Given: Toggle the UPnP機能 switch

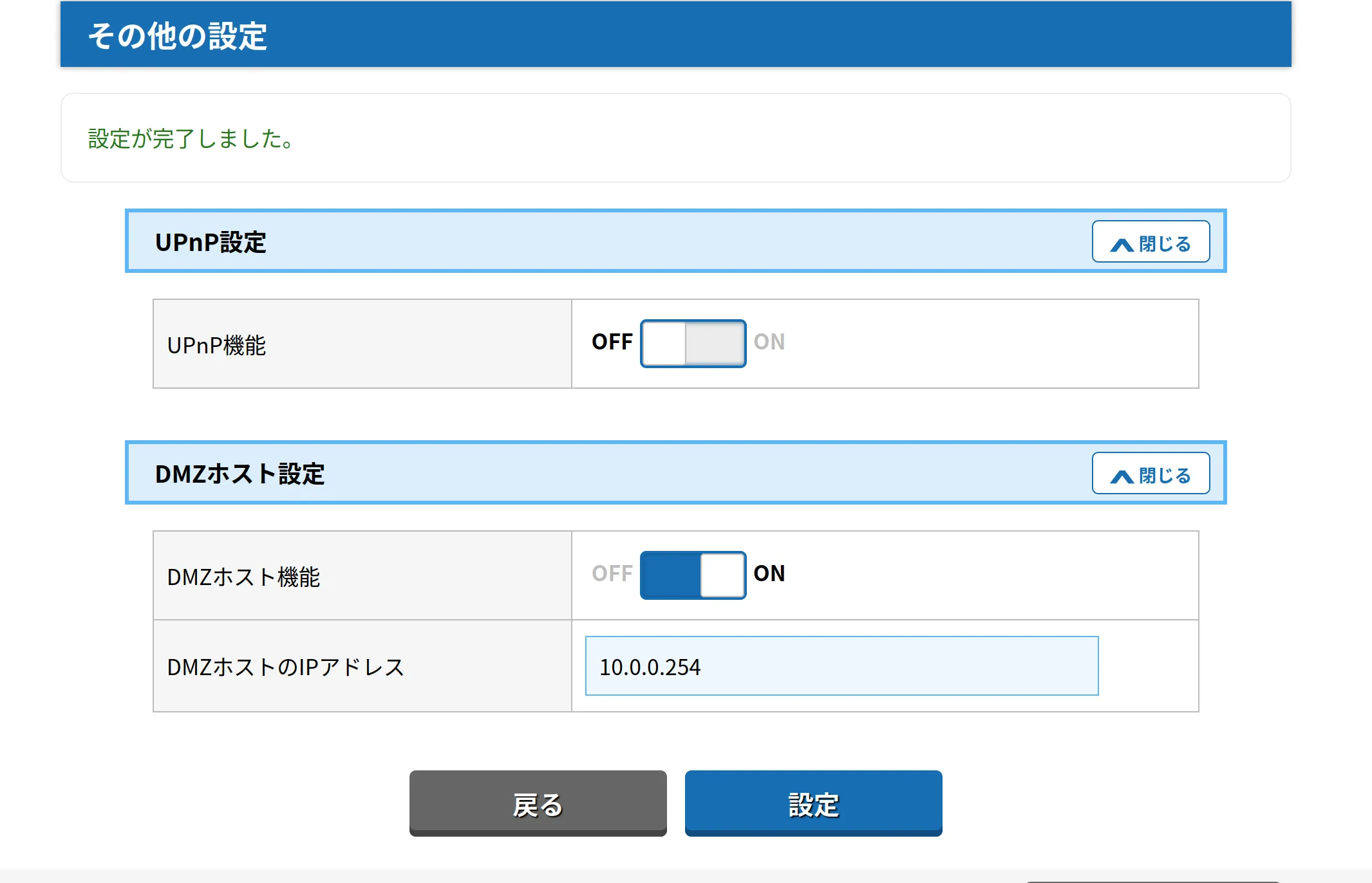Looking at the screenshot, I should (x=693, y=344).
